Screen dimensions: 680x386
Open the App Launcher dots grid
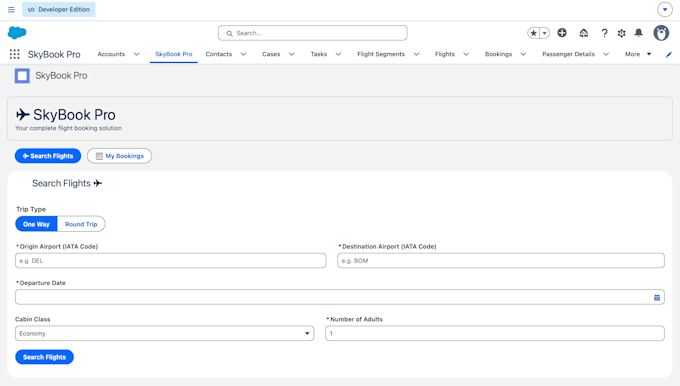[x=14, y=54]
